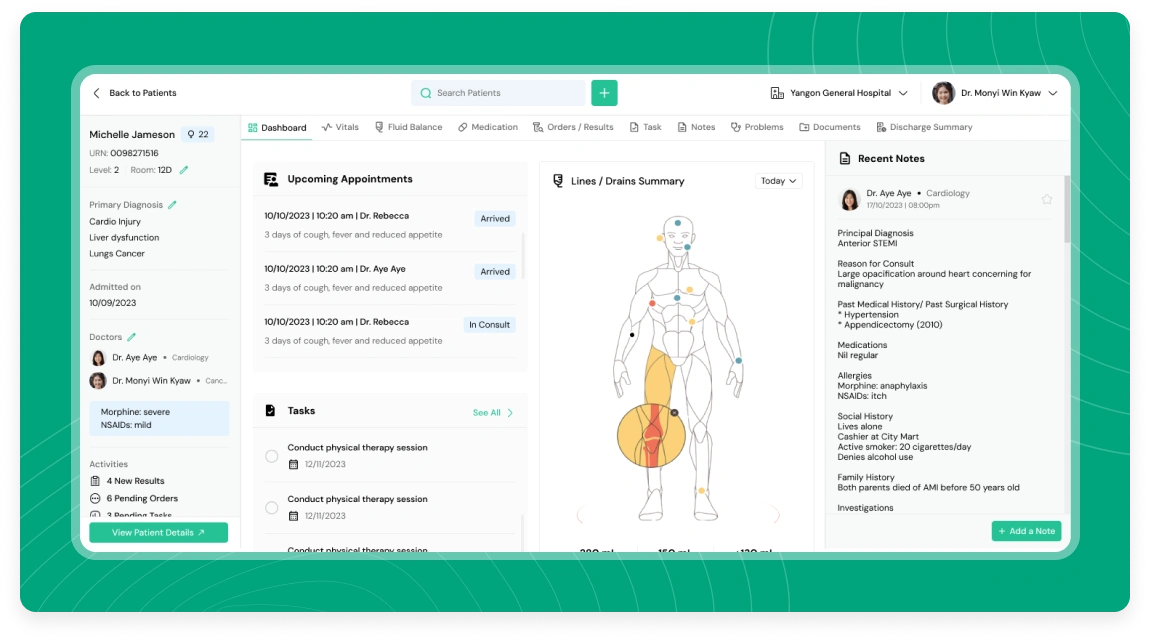Click the patient name Michelle Jameson
1150x640 pixels.
pos(132,134)
